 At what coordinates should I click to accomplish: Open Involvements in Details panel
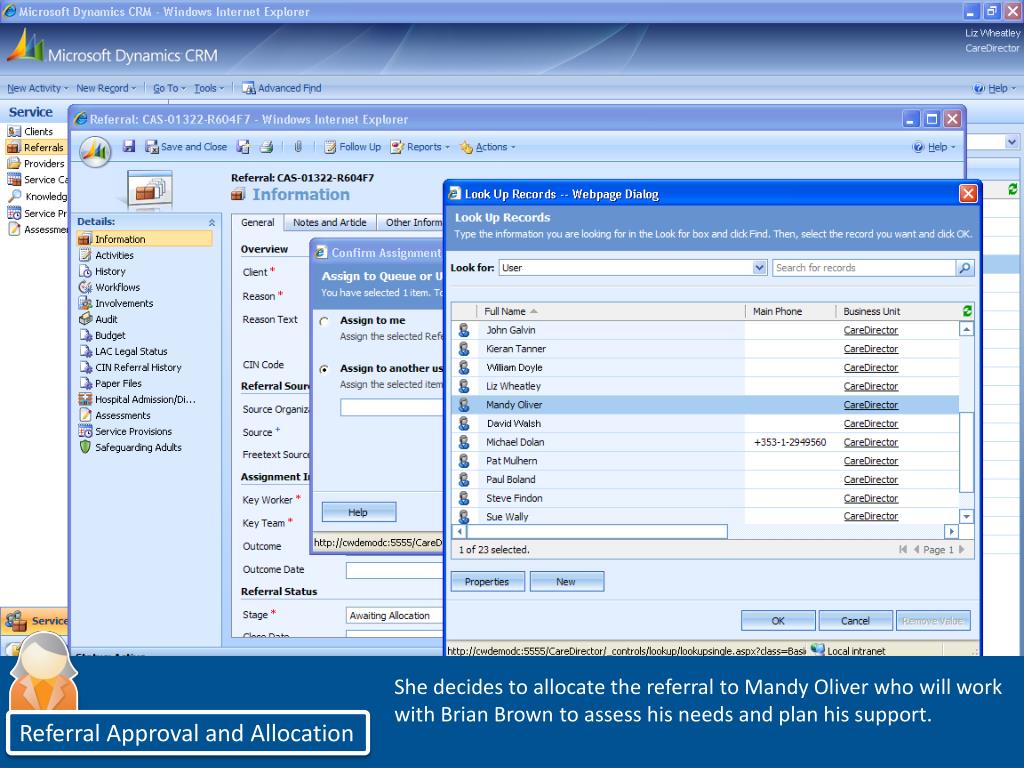123,303
